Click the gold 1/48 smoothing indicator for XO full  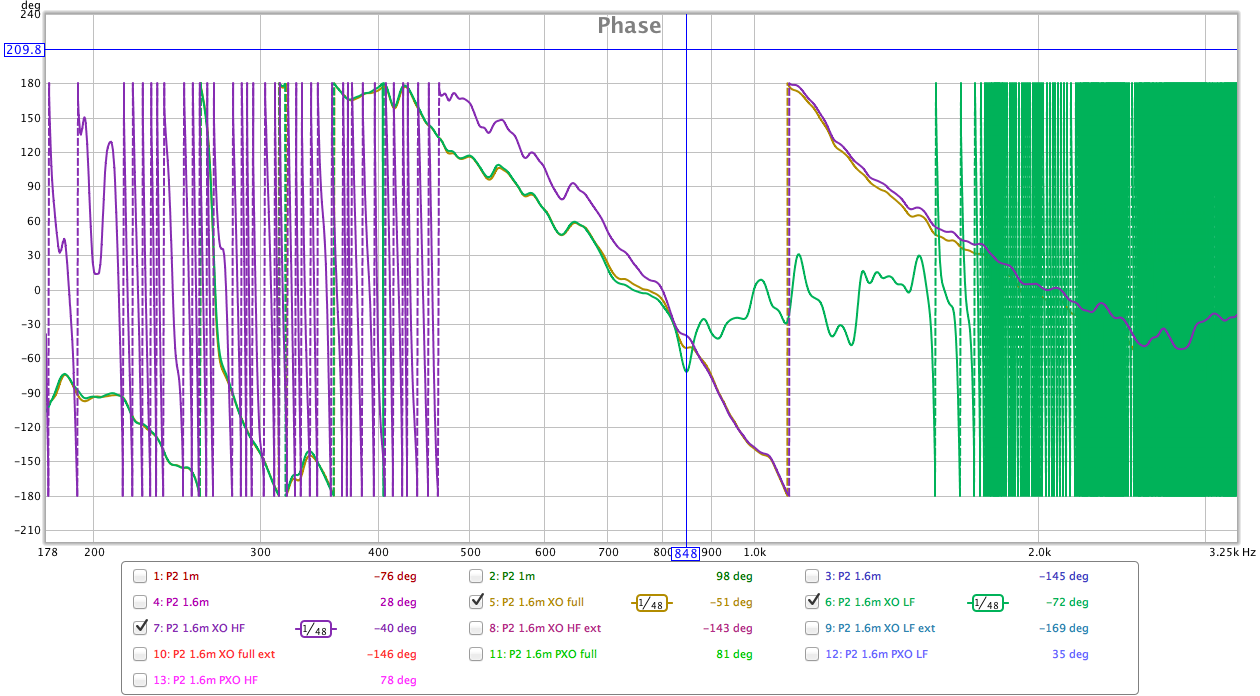[651, 603]
